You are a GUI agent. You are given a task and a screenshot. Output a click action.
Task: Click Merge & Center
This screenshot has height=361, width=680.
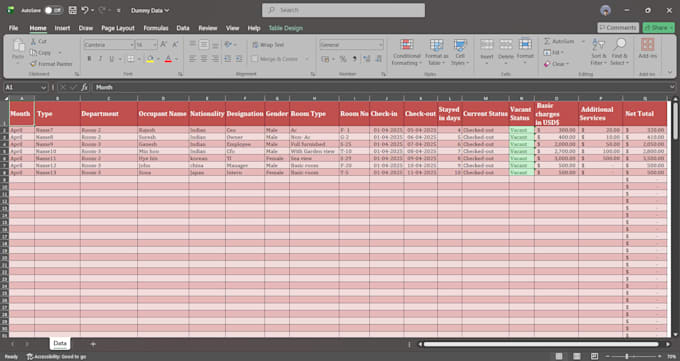click(x=275, y=59)
